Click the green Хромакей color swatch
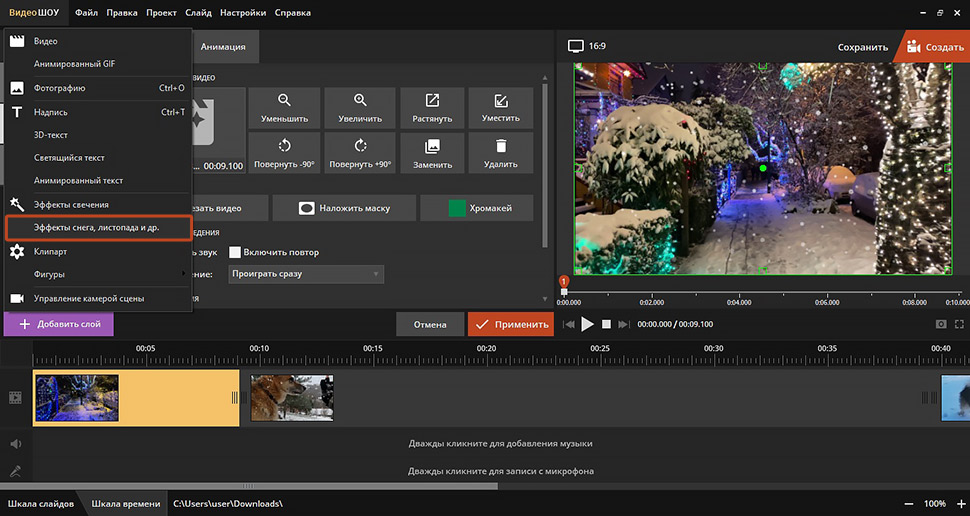The image size is (970, 516). click(x=457, y=209)
